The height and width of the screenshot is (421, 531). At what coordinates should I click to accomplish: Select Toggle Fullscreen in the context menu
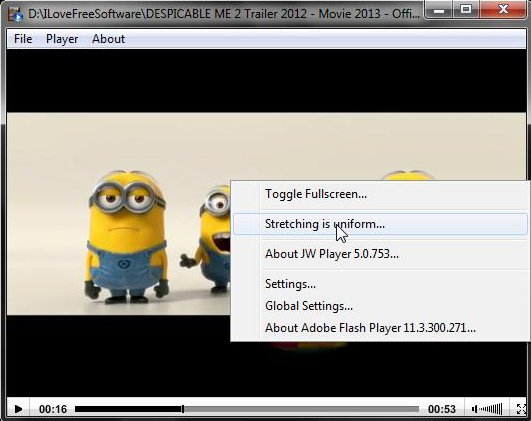coord(379,194)
